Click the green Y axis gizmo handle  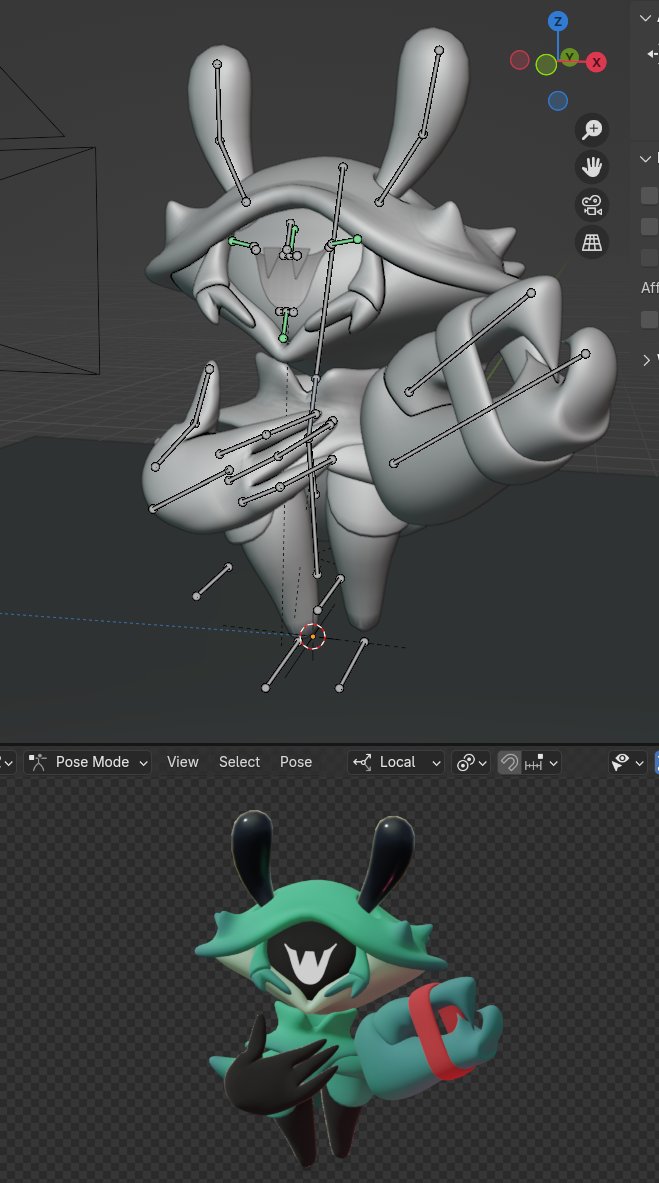pyautogui.click(x=571, y=57)
